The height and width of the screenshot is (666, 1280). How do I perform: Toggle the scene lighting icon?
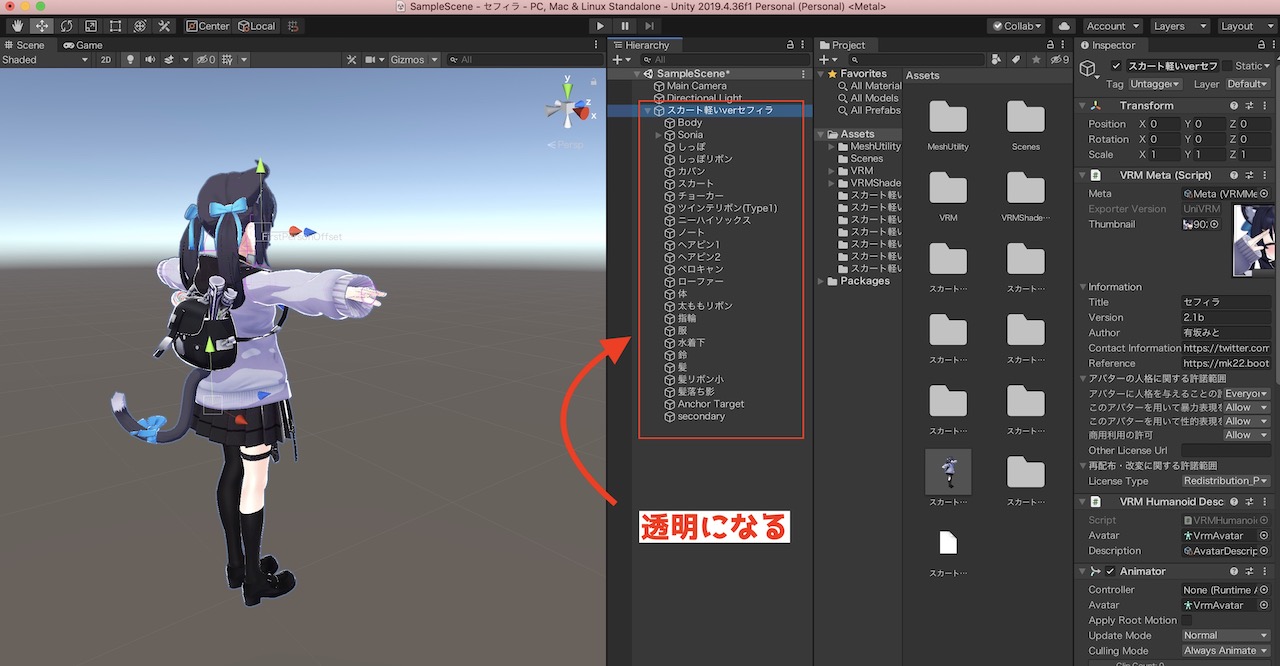click(x=130, y=59)
